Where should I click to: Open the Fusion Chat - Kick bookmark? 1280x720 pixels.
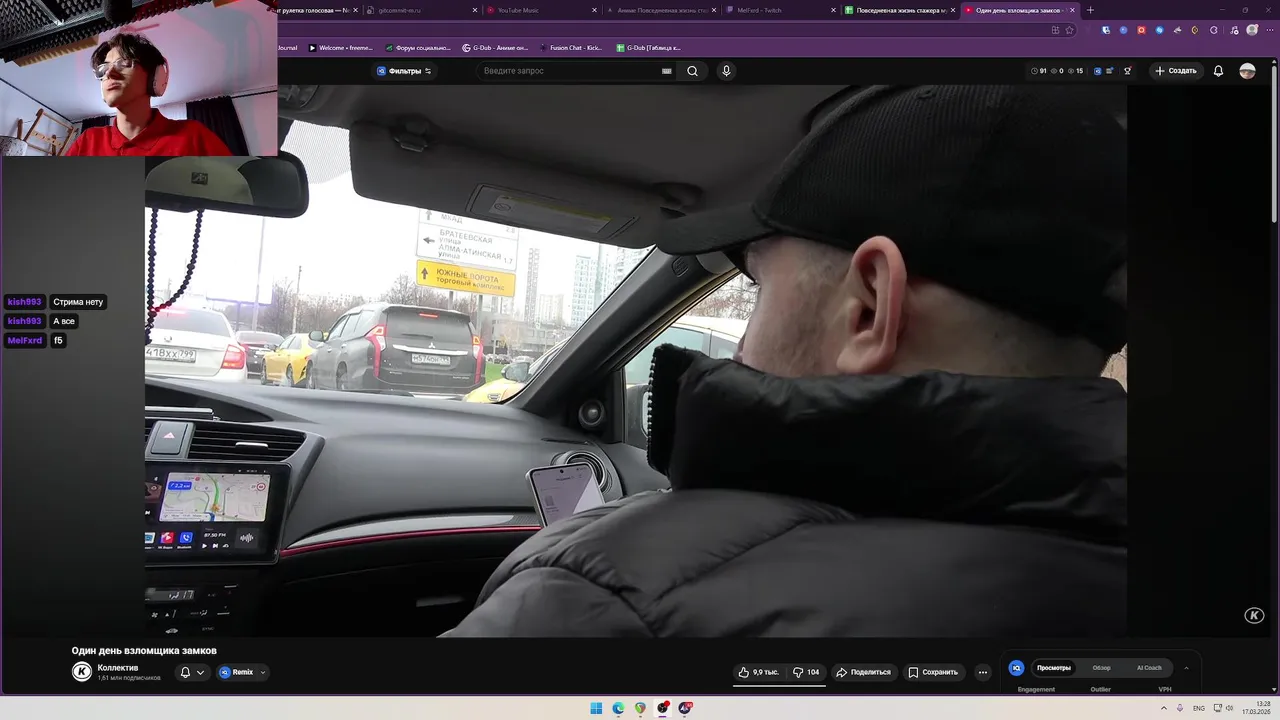(x=571, y=47)
